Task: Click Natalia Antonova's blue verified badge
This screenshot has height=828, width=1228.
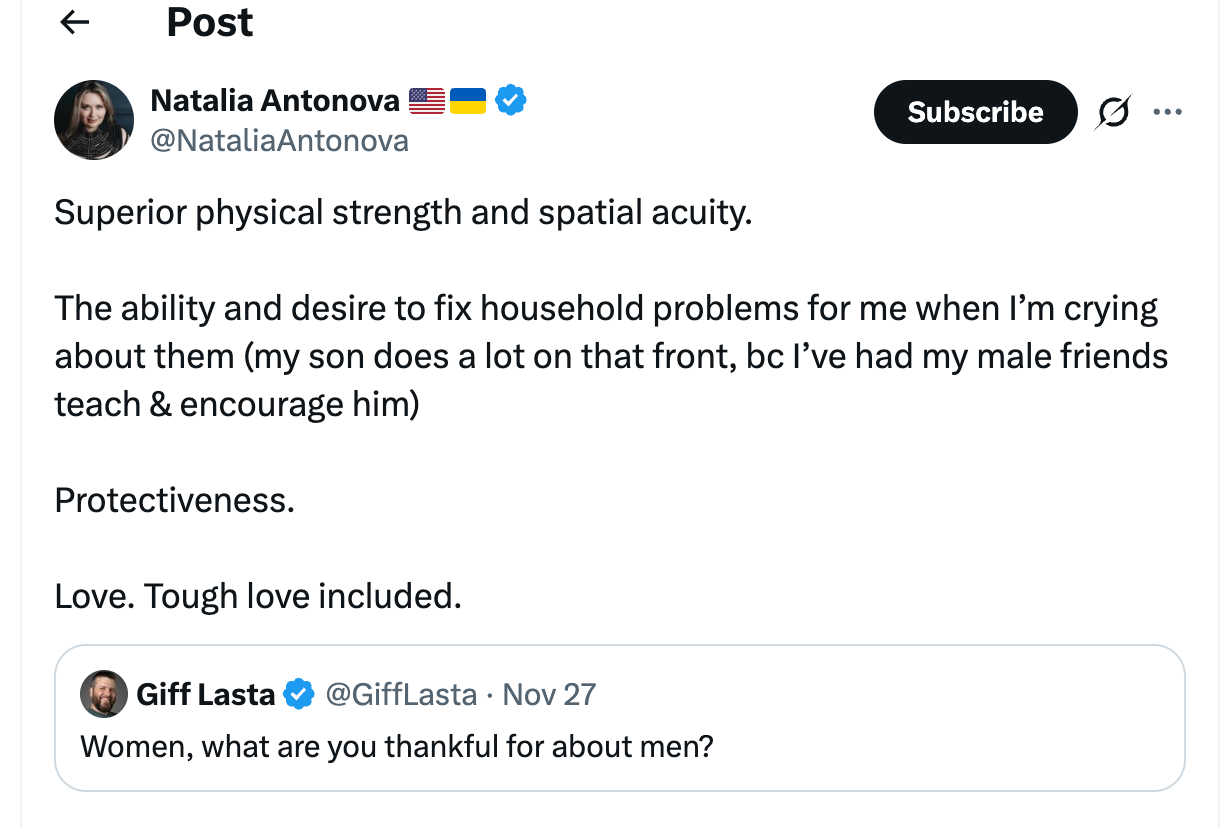Action: pos(511,101)
